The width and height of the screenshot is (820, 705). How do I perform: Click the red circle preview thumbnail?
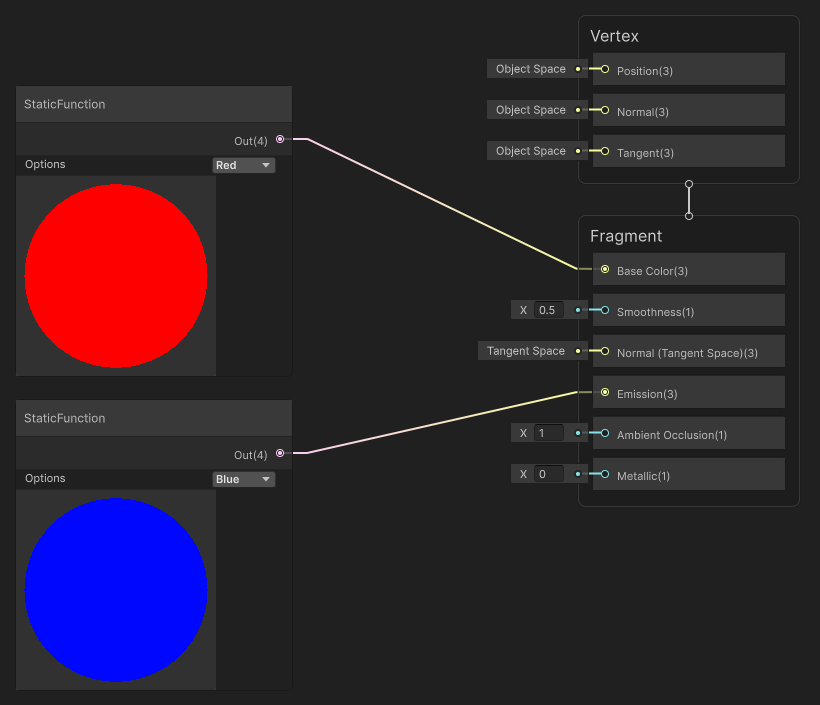click(x=116, y=274)
